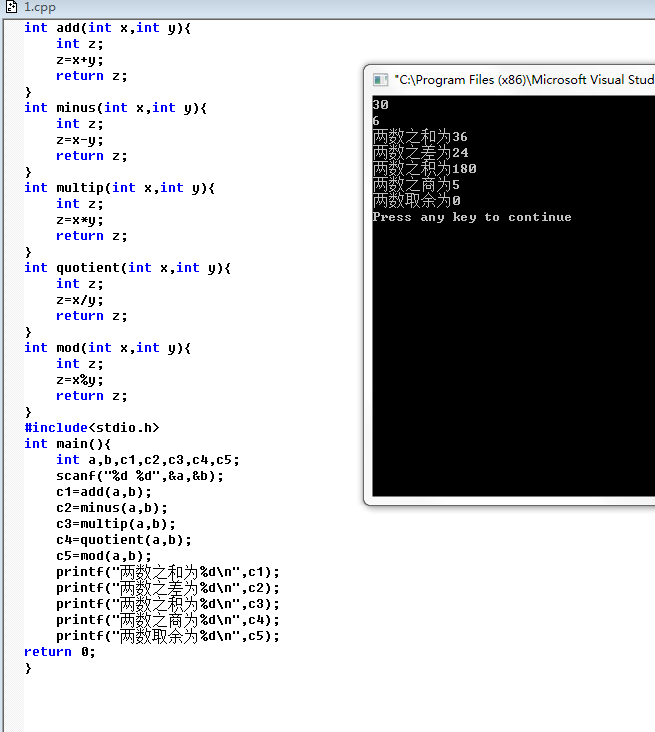Click console output '两数之积为180'
The image size is (655, 732).
click(424, 169)
